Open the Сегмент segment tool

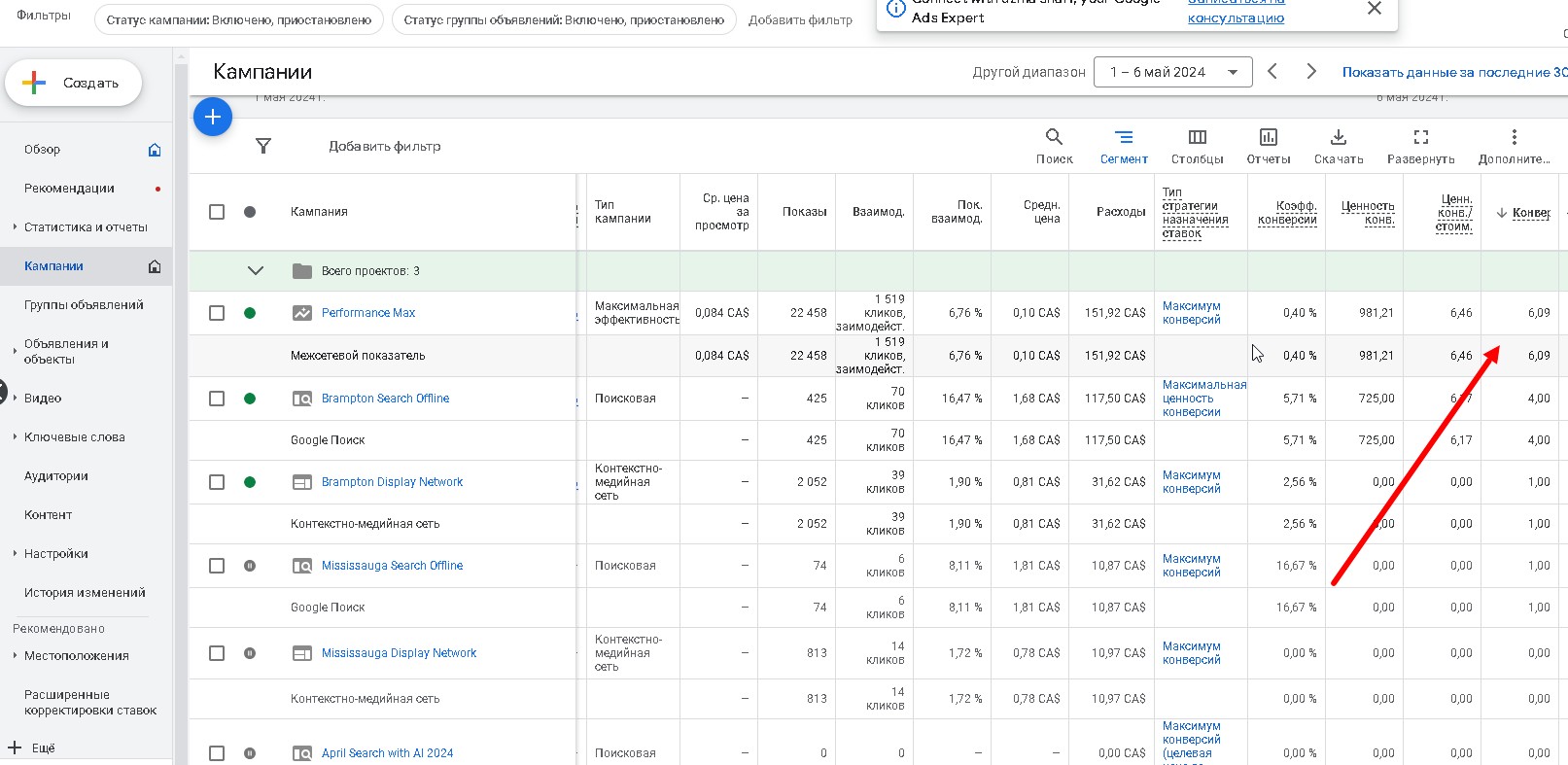click(1124, 147)
